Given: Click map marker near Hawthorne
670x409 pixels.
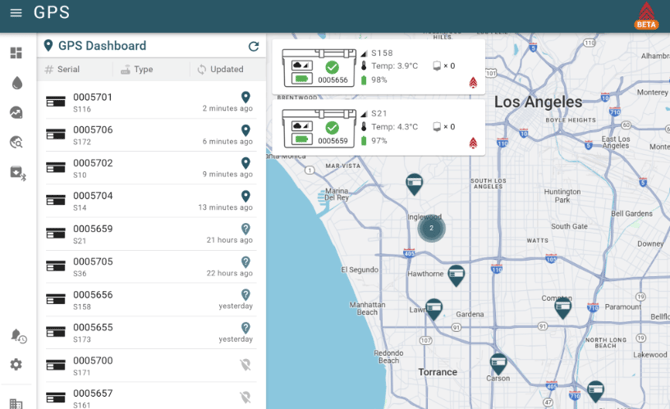Looking at the screenshot, I should [x=456, y=276].
